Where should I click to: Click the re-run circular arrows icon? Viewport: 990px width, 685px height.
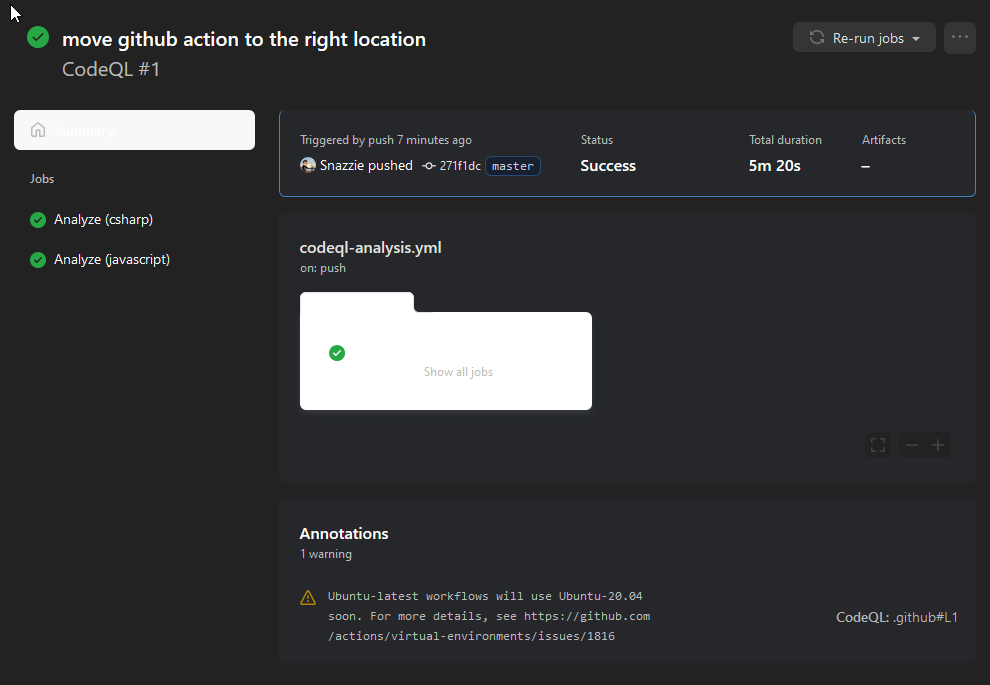[x=817, y=38]
